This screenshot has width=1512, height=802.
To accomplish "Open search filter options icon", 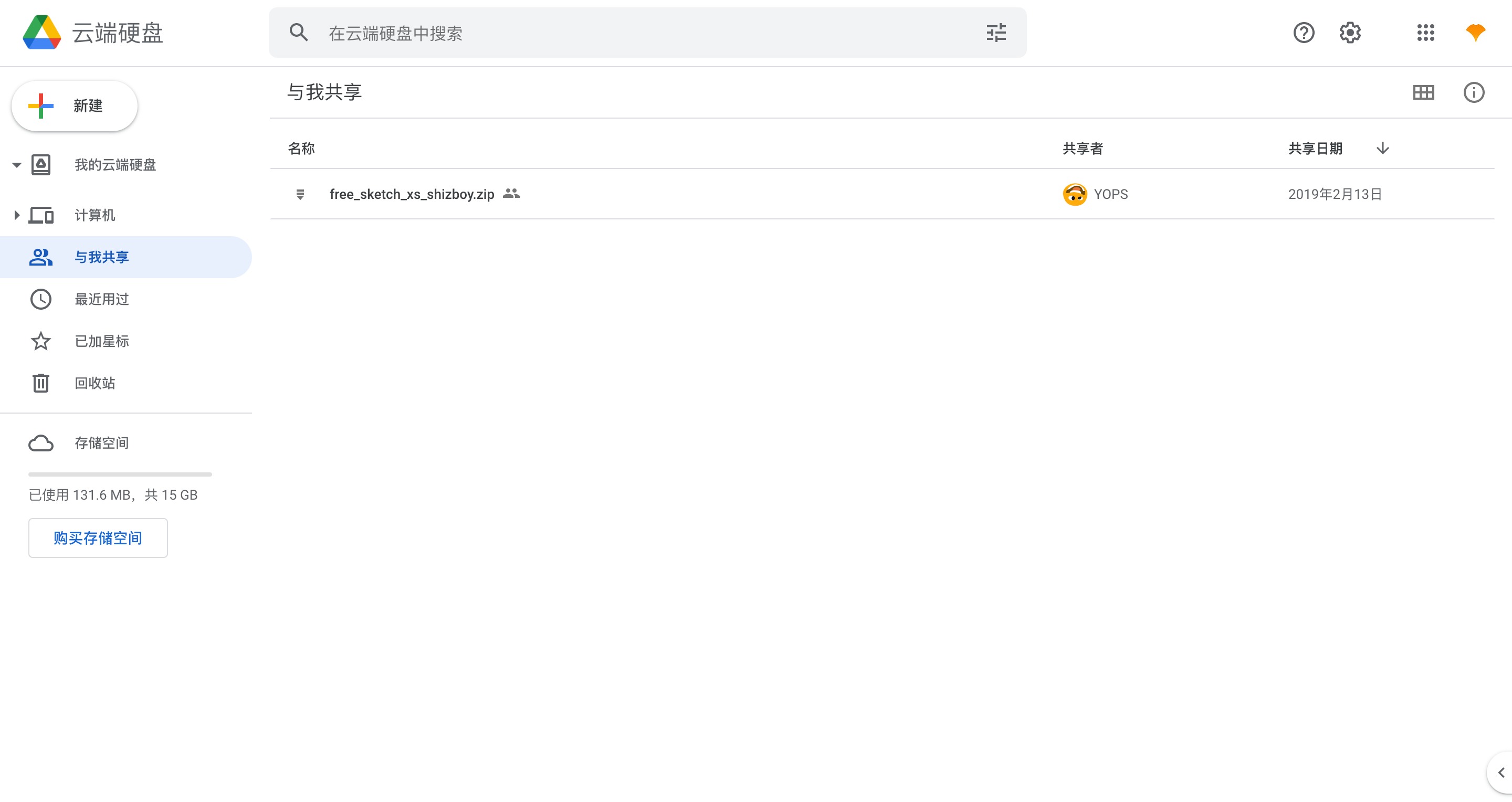I will (996, 32).
